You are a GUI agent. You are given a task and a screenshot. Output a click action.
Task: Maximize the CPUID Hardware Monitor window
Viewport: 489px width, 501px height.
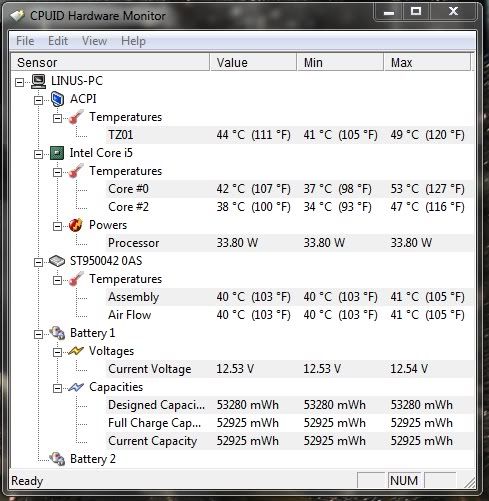(x=416, y=12)
